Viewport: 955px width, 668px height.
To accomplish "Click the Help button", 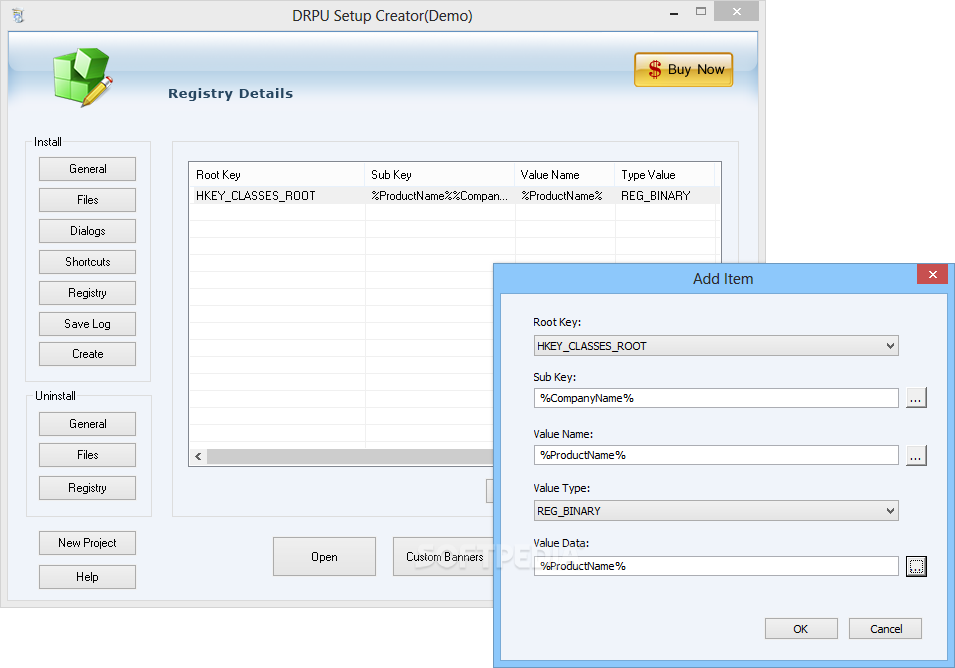I will pyautogui.click(x=87, y=577).
